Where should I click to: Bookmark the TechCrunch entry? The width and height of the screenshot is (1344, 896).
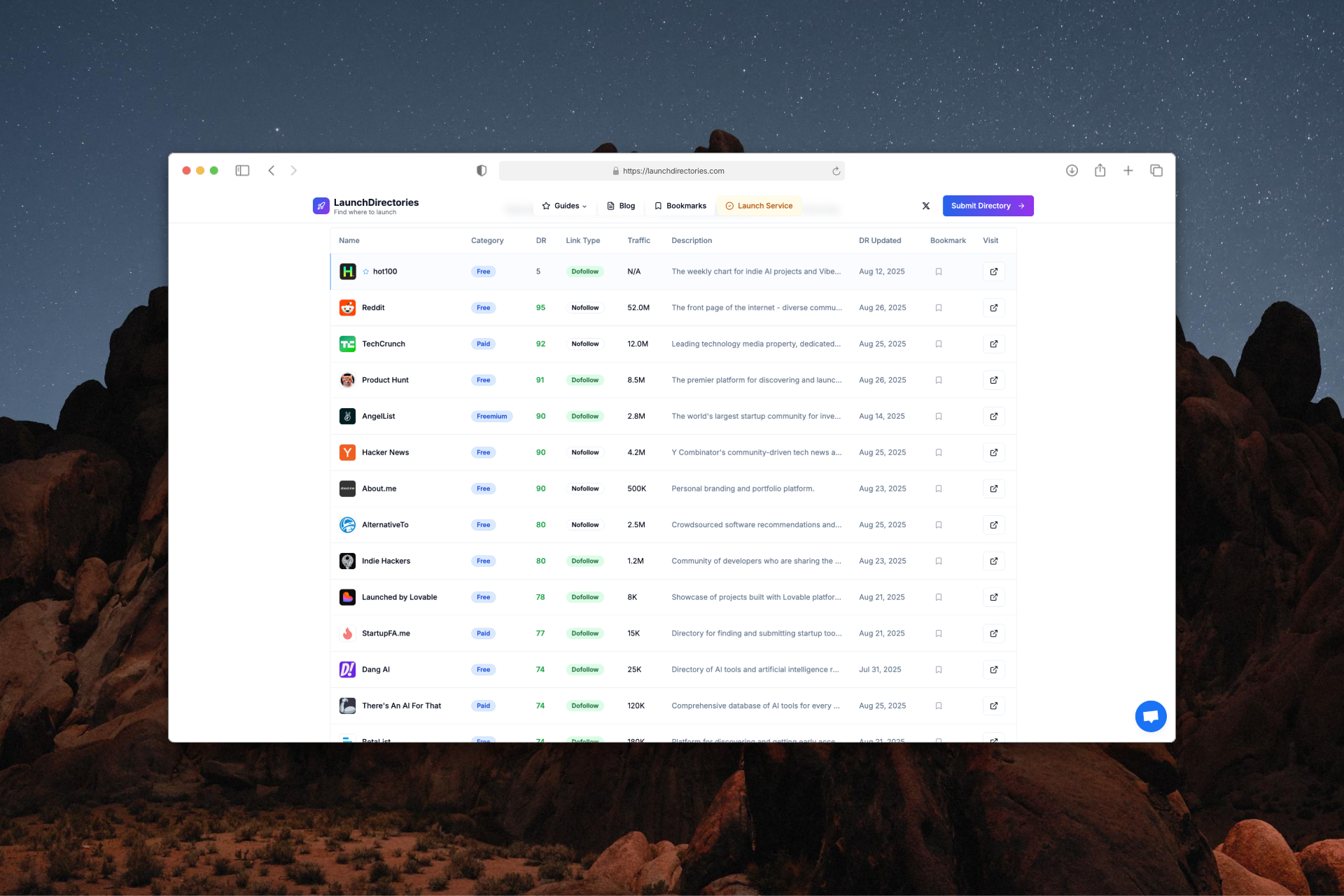click(x=939, y=344)
